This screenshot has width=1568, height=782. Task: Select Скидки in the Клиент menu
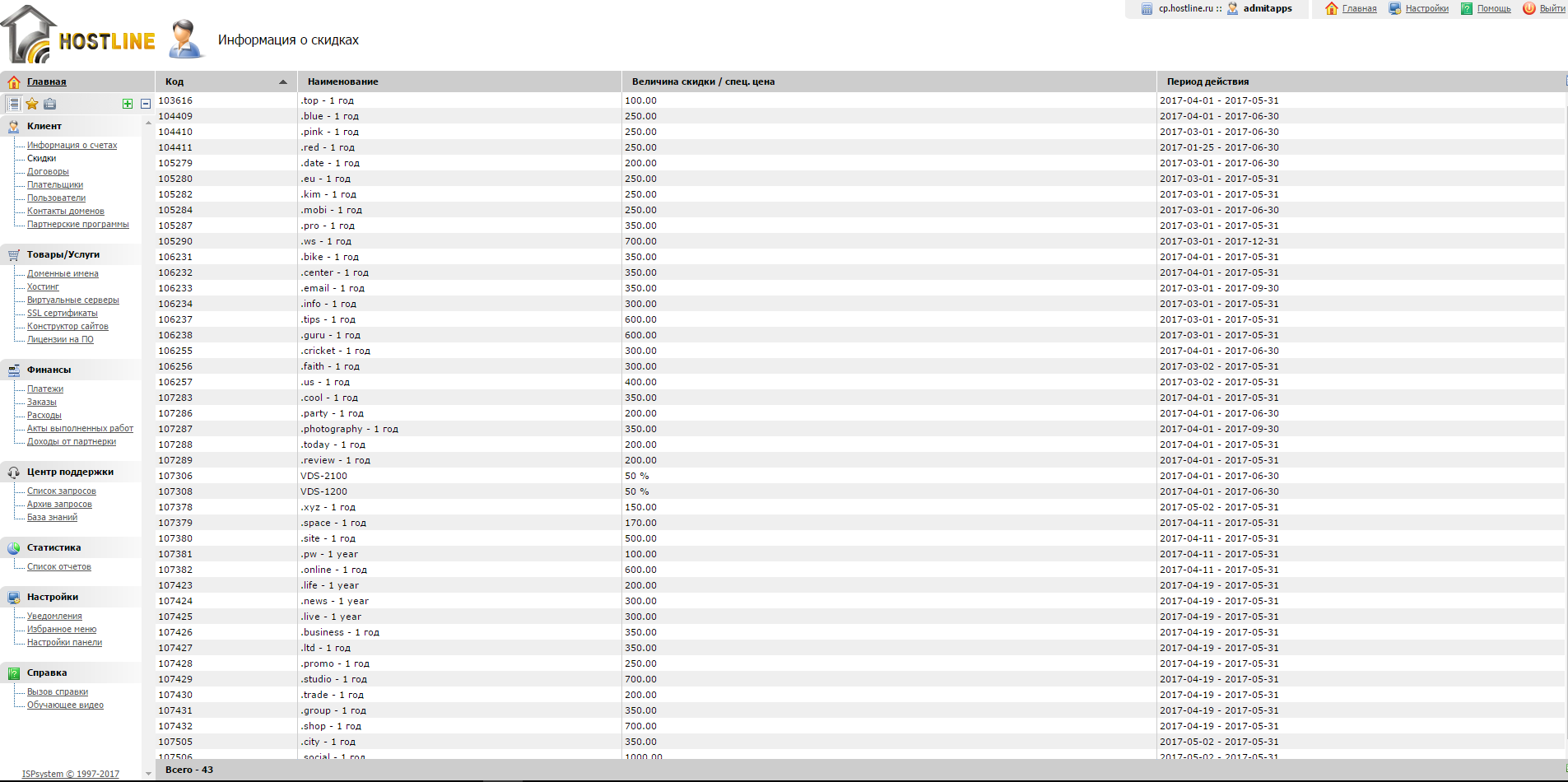[42, 158]
